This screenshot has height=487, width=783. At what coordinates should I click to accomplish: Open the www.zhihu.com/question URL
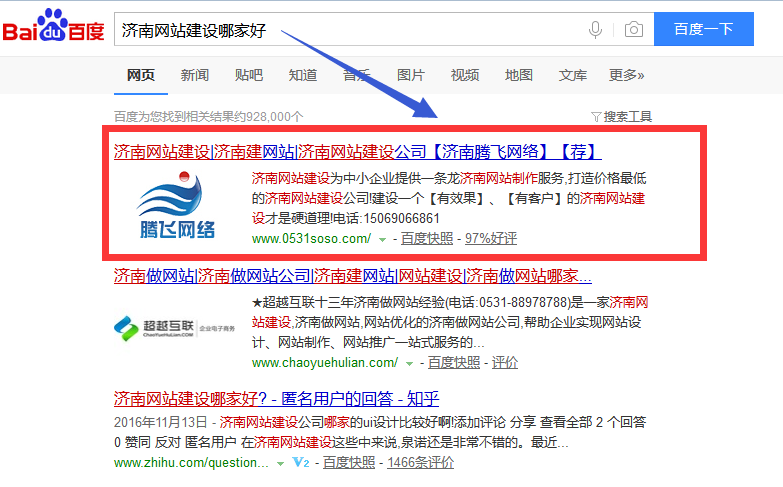[191, 463]
